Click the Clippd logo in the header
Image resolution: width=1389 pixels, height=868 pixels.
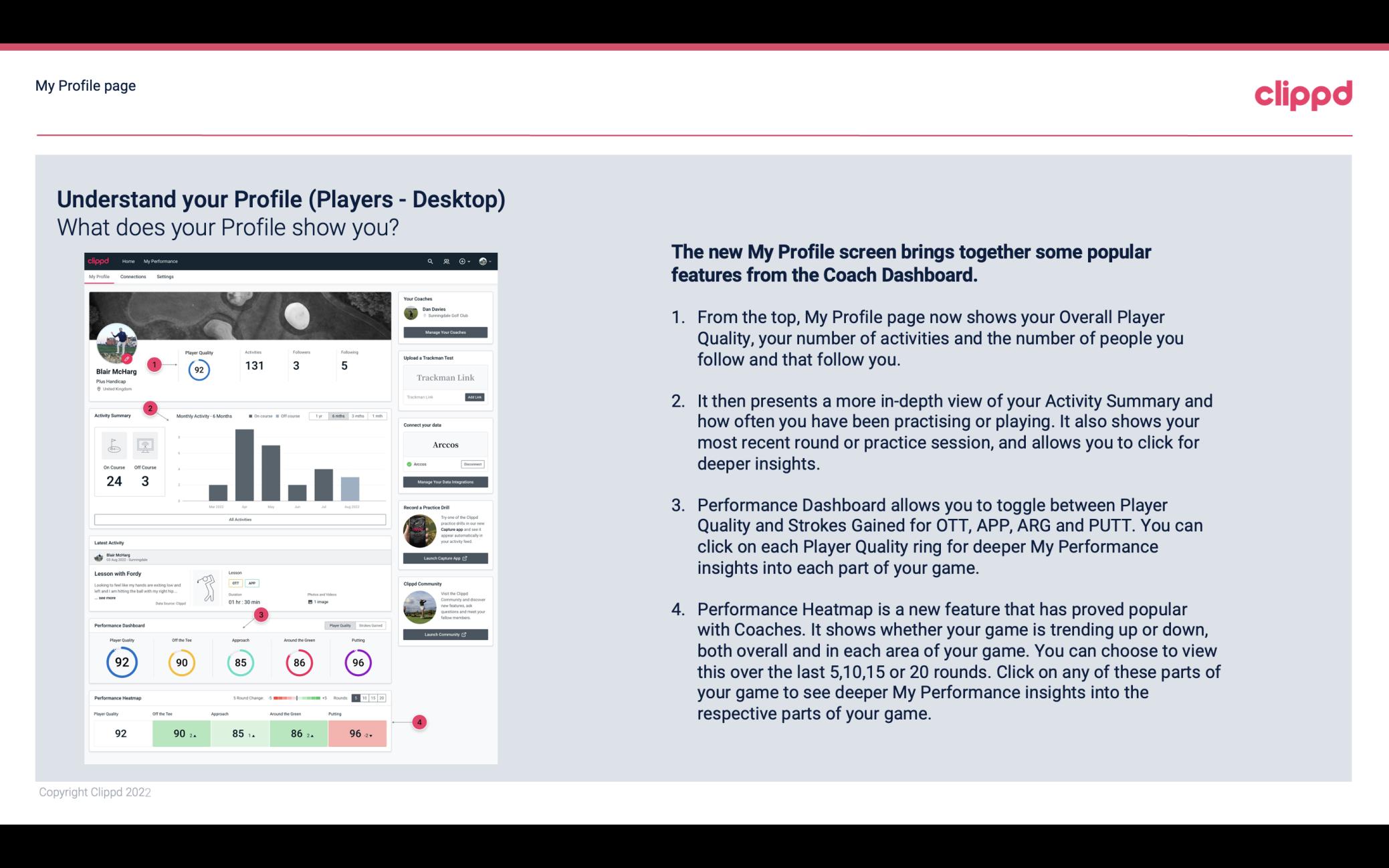[x=1301, y=94]
